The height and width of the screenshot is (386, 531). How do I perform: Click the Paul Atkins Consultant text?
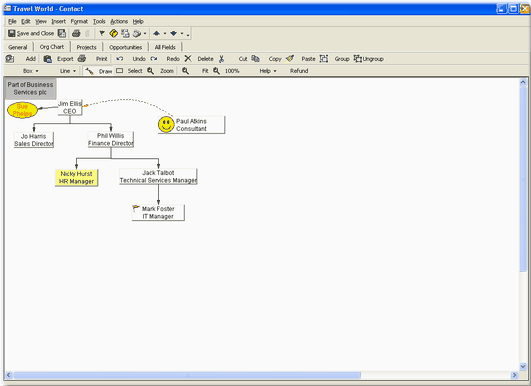tap(191, 125)
